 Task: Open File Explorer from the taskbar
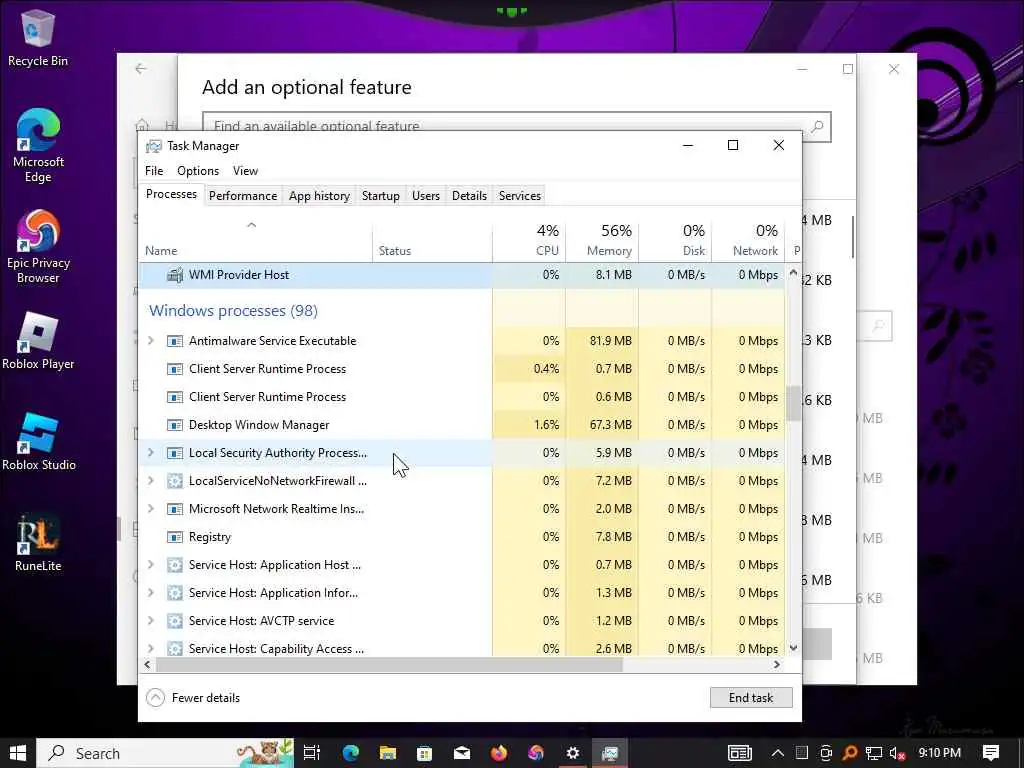click(388, 753)
